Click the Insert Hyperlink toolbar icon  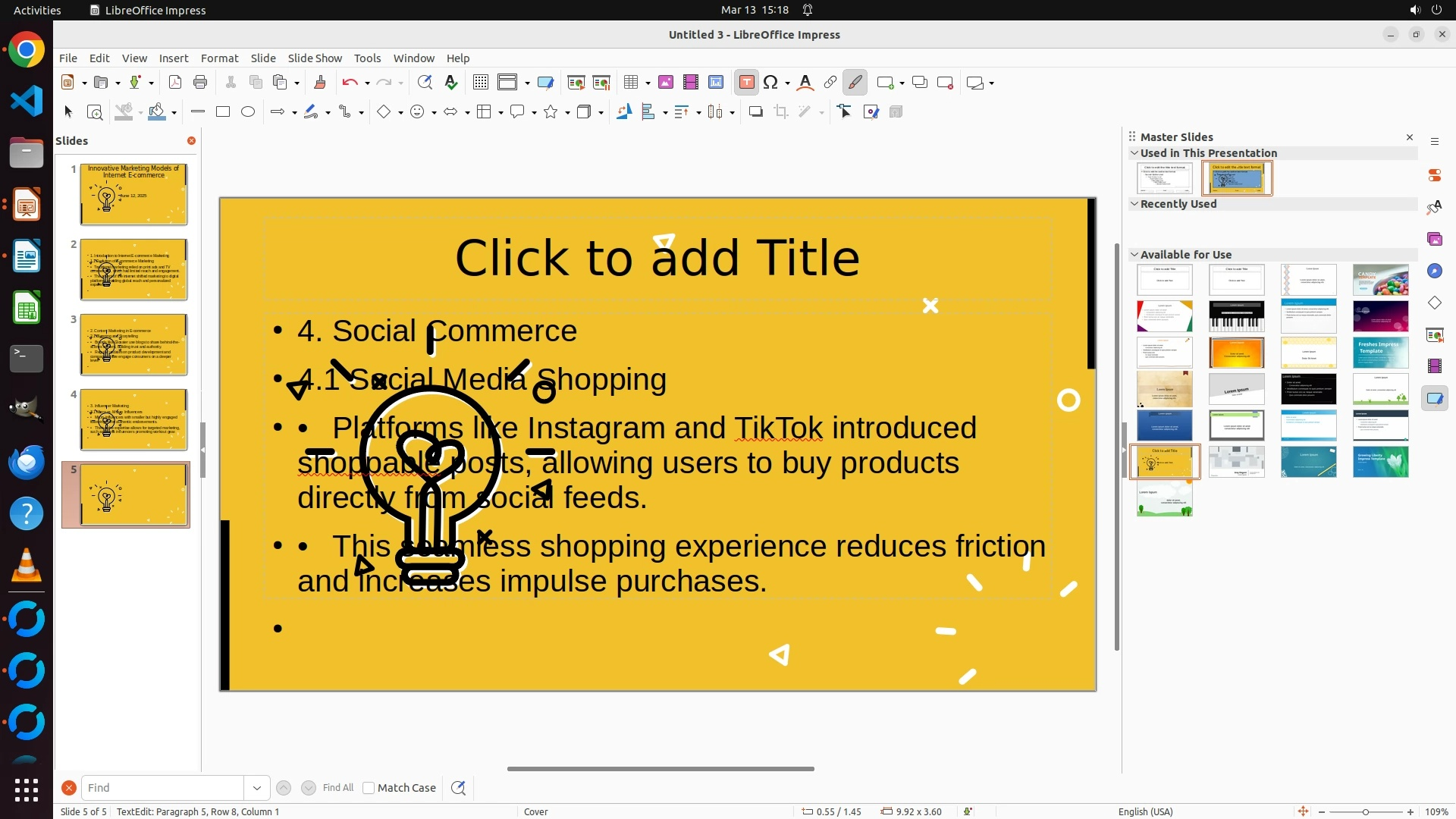coord(830,83)
